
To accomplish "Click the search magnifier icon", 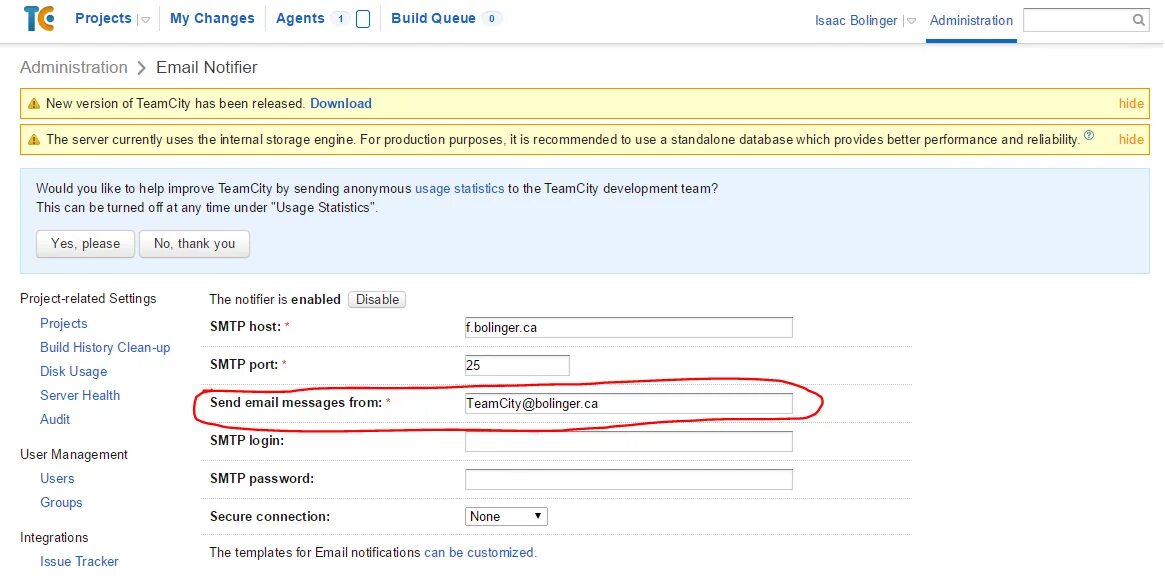I will click(x=1139, y=20).
